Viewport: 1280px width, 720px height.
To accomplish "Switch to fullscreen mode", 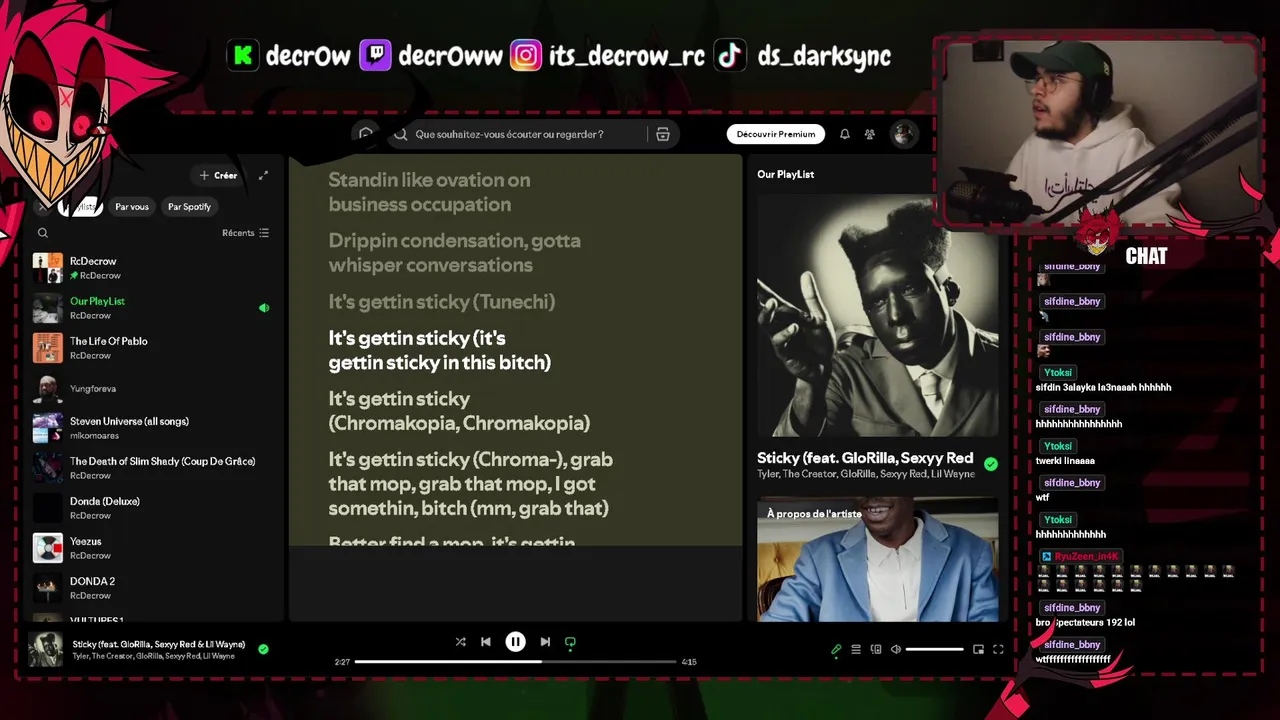I will tap(998, 649).
